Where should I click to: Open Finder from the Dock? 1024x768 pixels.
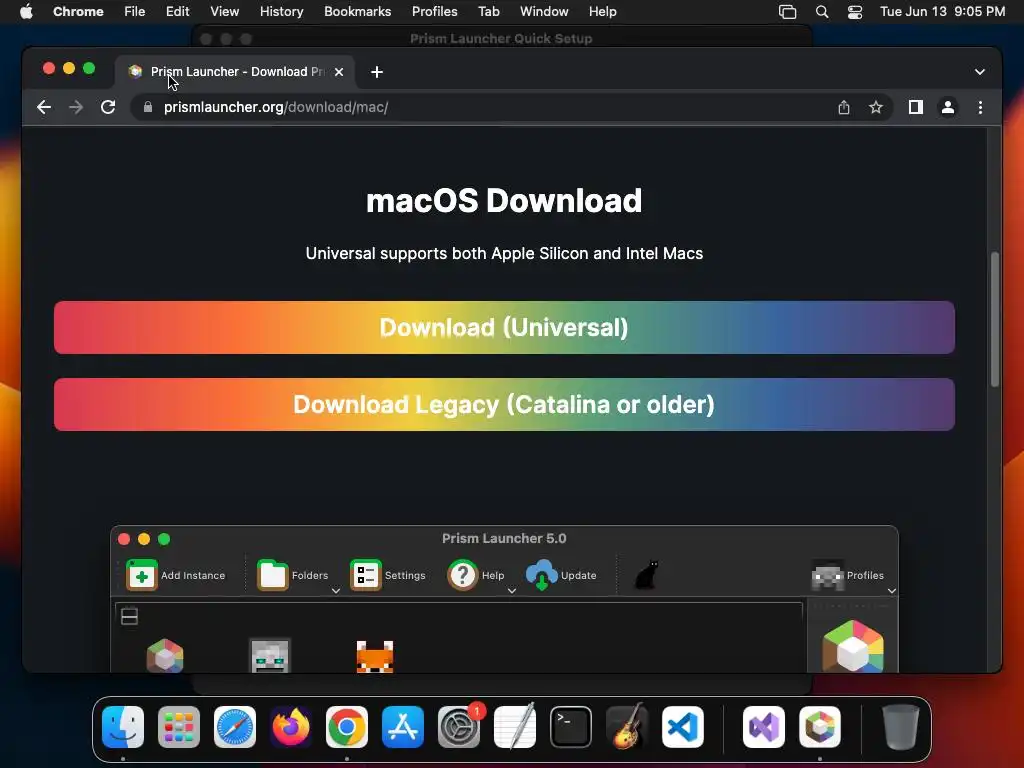pyautogui.click(x=123, y=727)
